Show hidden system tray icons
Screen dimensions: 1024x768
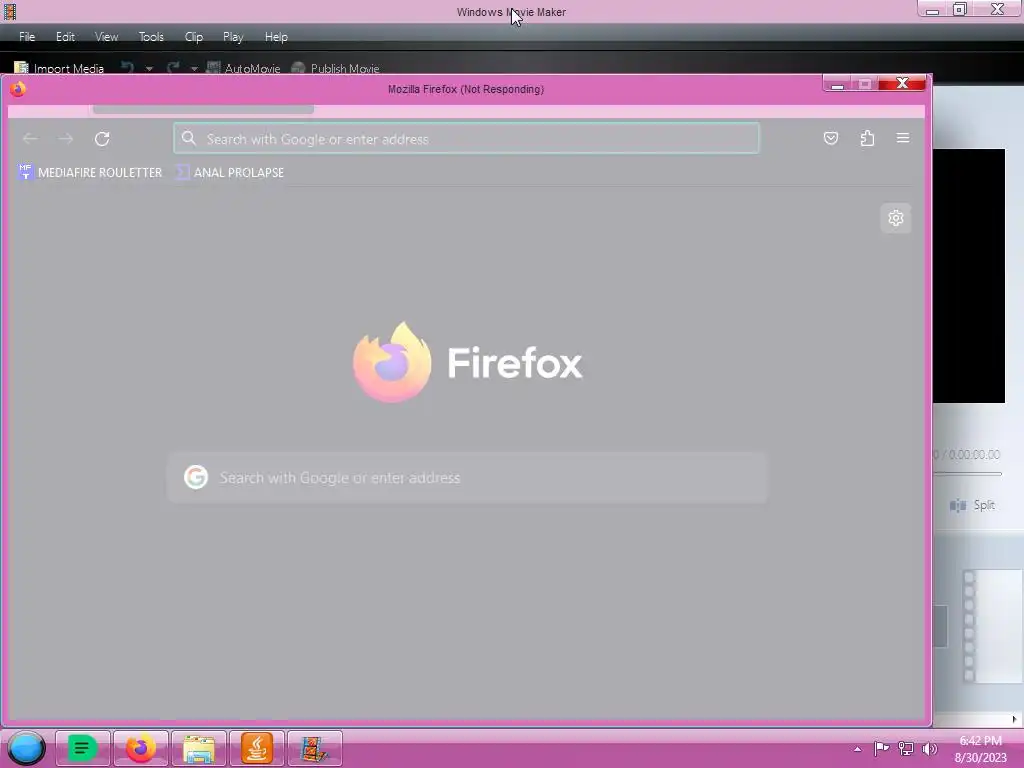(x=857, y=749)
